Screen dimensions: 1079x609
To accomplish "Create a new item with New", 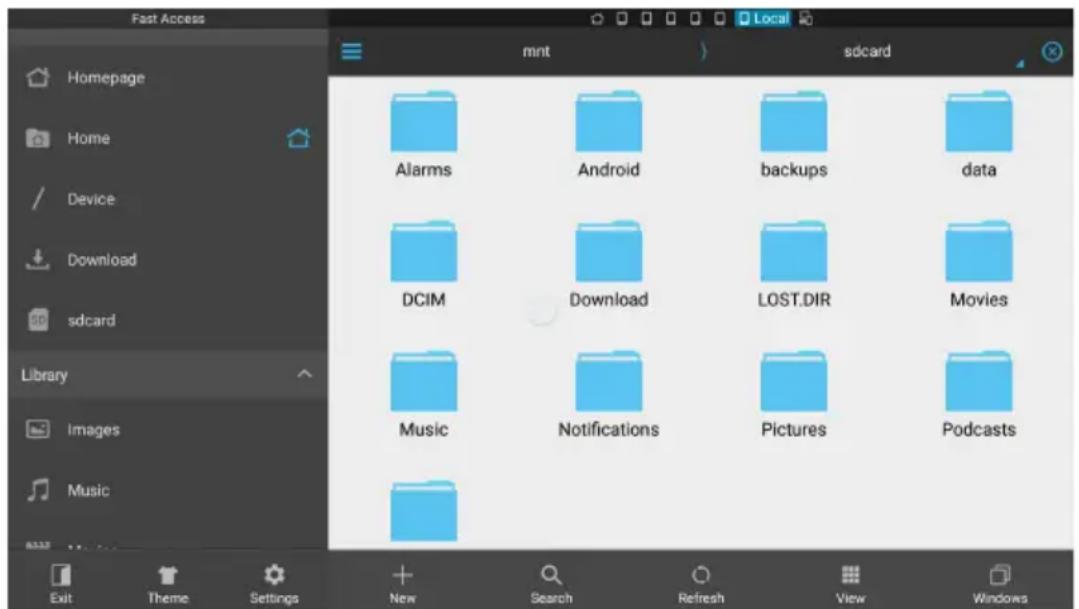I will click(x=403, y=584).
